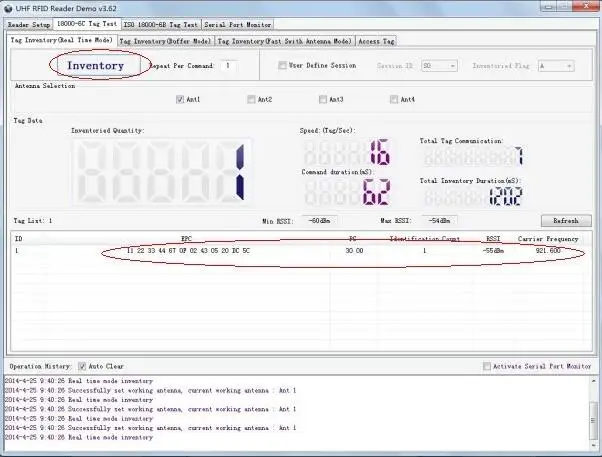Click the RSSI column header
This screenshot has height=457, width=602.
click(x=493, y=239)
